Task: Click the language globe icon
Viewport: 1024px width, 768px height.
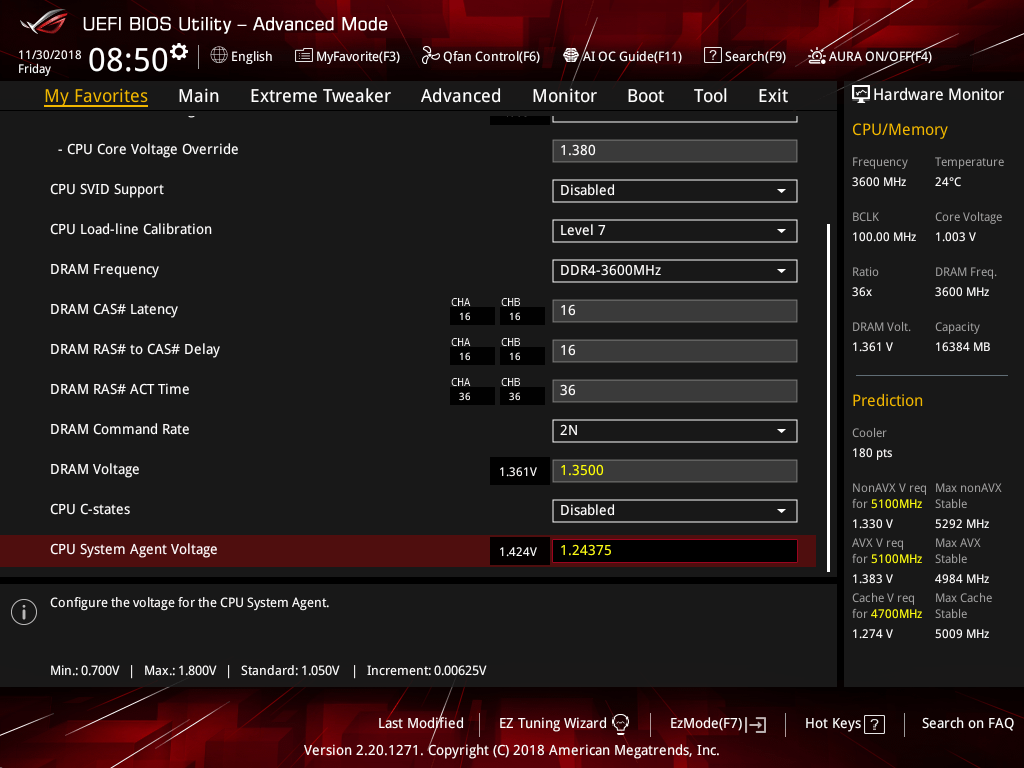Action: (219, 56)
